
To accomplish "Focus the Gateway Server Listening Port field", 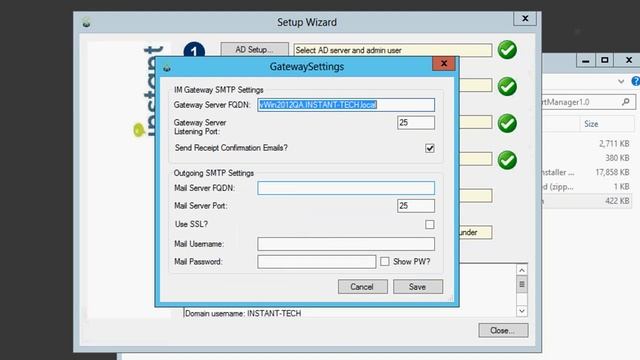I will [x=416, y=122].
